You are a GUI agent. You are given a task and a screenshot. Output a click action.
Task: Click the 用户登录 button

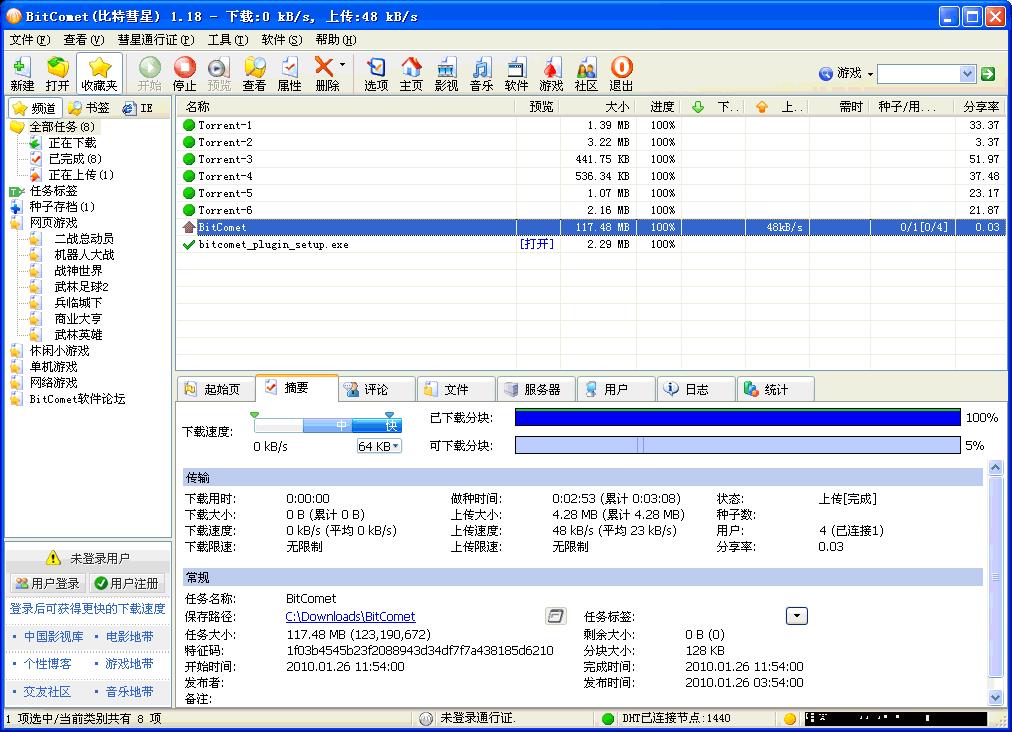pos(47,583)
